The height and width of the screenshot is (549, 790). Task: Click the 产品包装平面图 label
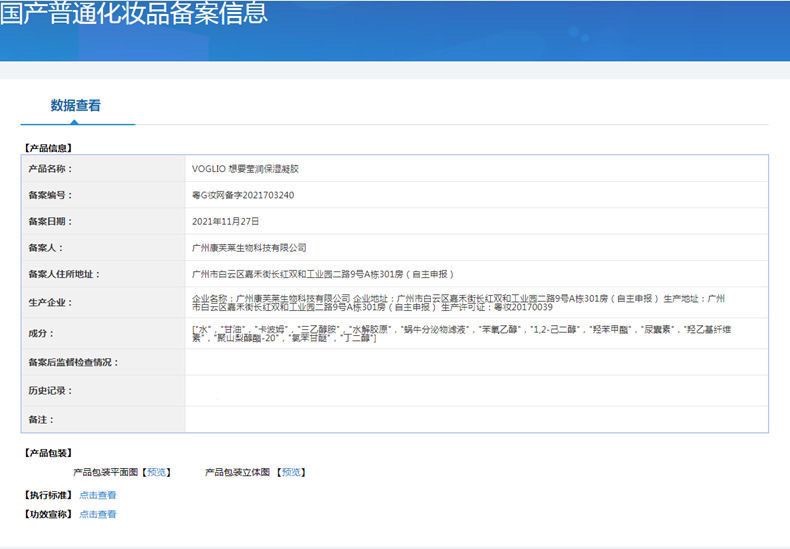pos(105,472)
